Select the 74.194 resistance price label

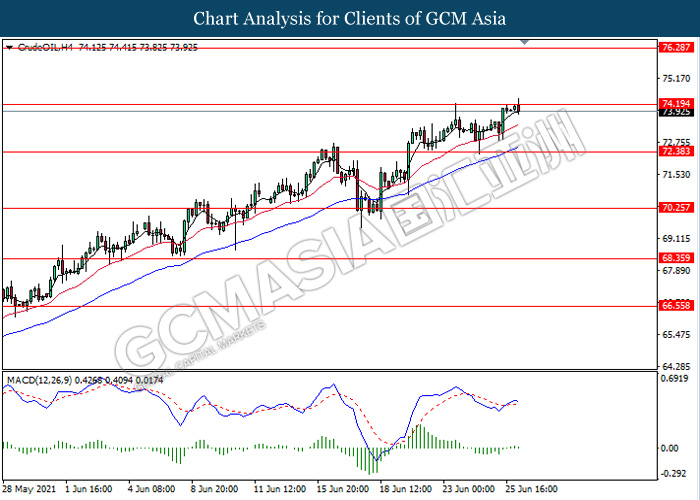click(676, 104)
